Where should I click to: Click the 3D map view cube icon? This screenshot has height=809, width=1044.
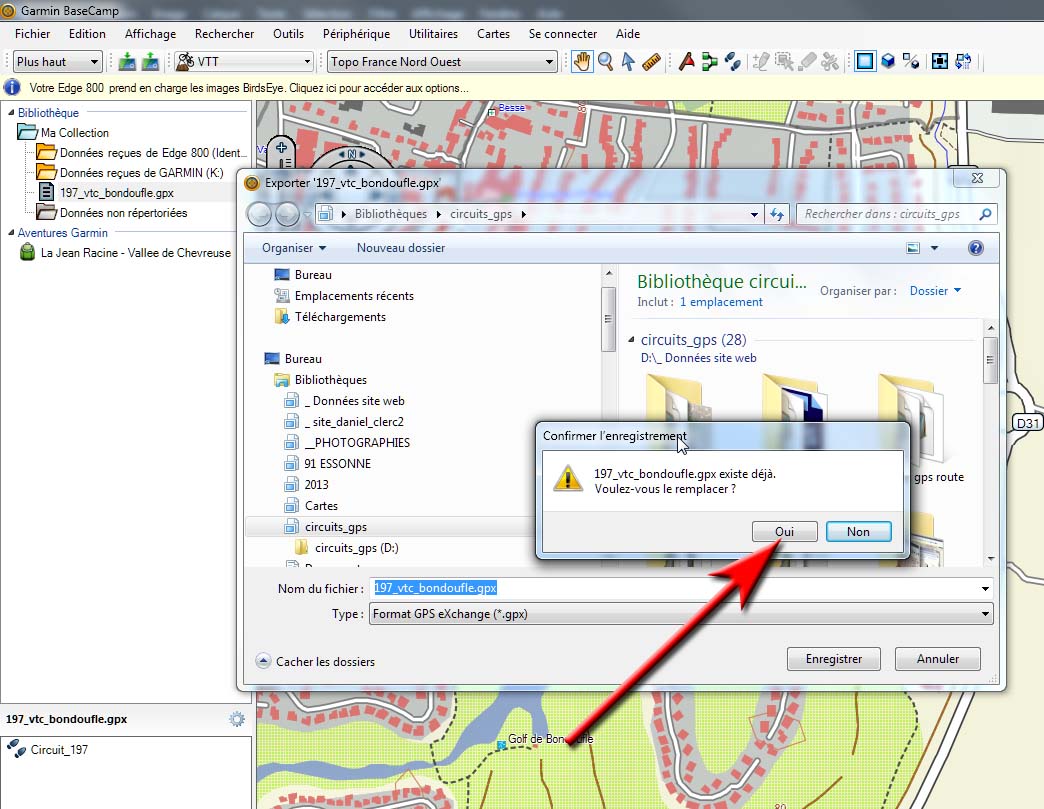[x=888, y=62]
